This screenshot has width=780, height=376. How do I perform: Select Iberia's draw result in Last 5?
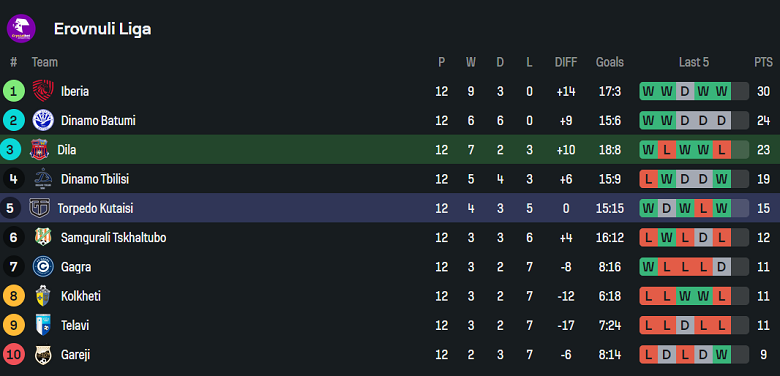pos(684,91)
